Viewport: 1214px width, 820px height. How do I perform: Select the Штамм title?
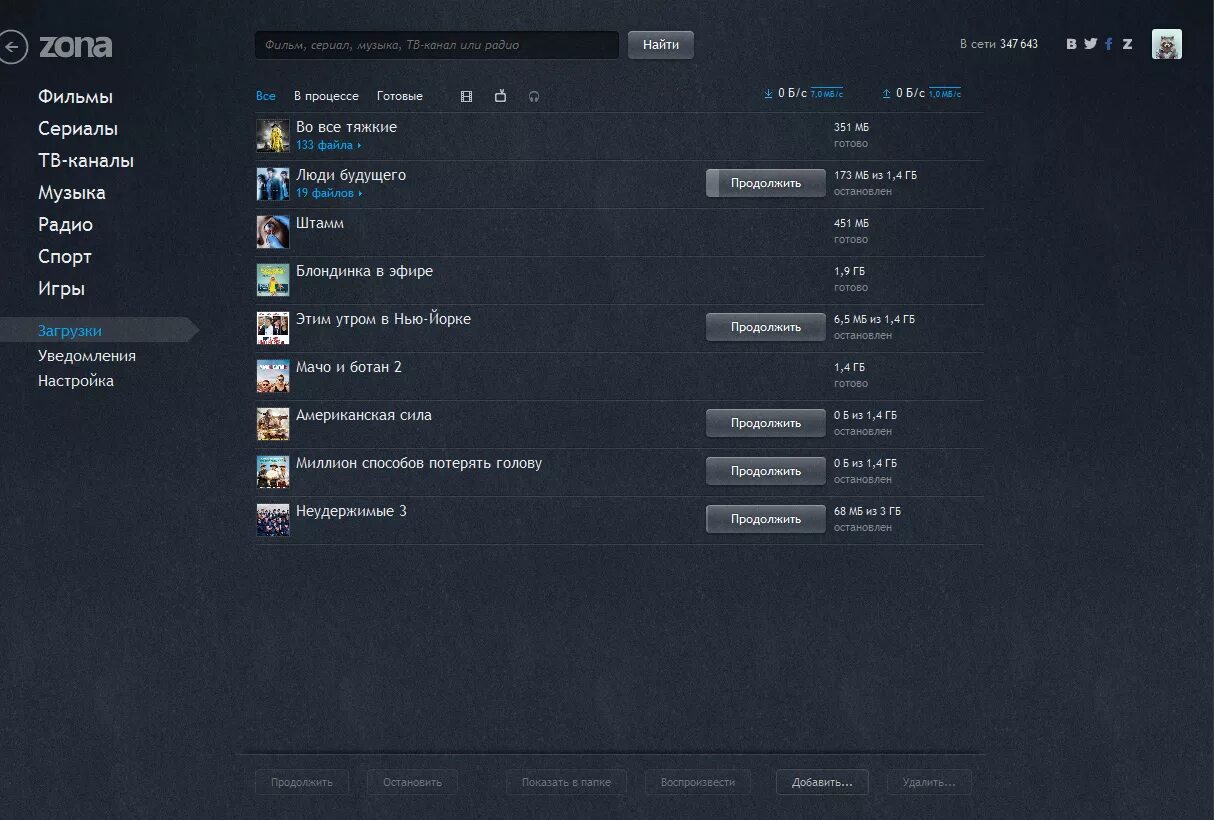click(x=320, y=223)
